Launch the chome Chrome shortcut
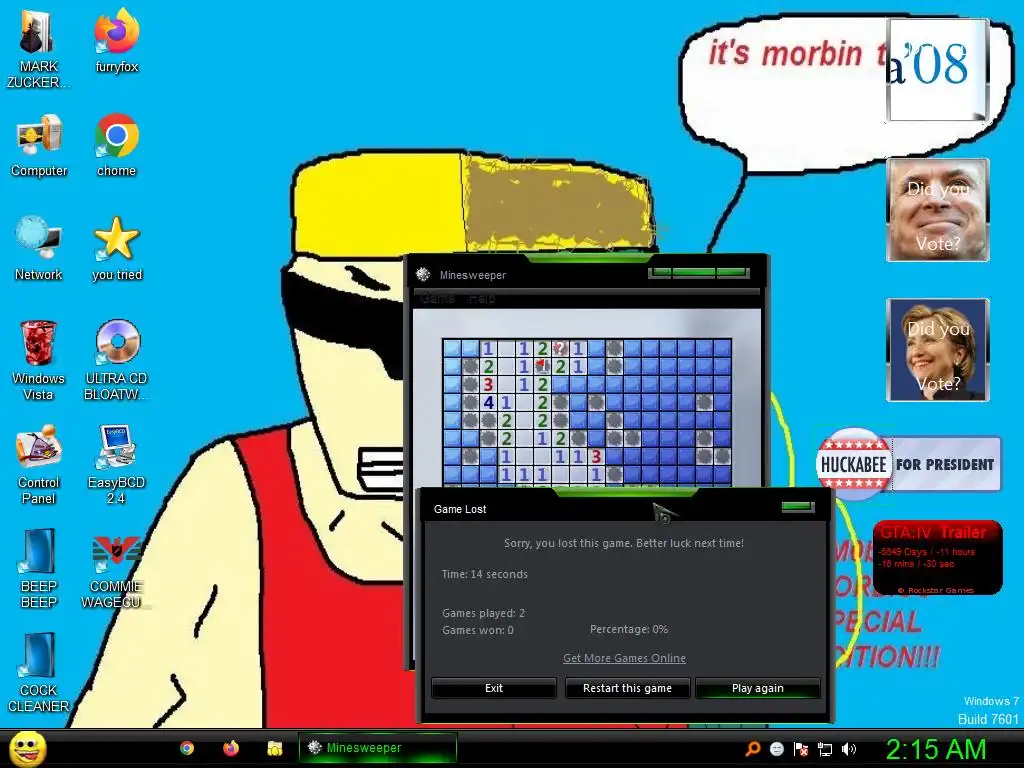The width and height of the screenshot is (1024, 768). (116, 146)
